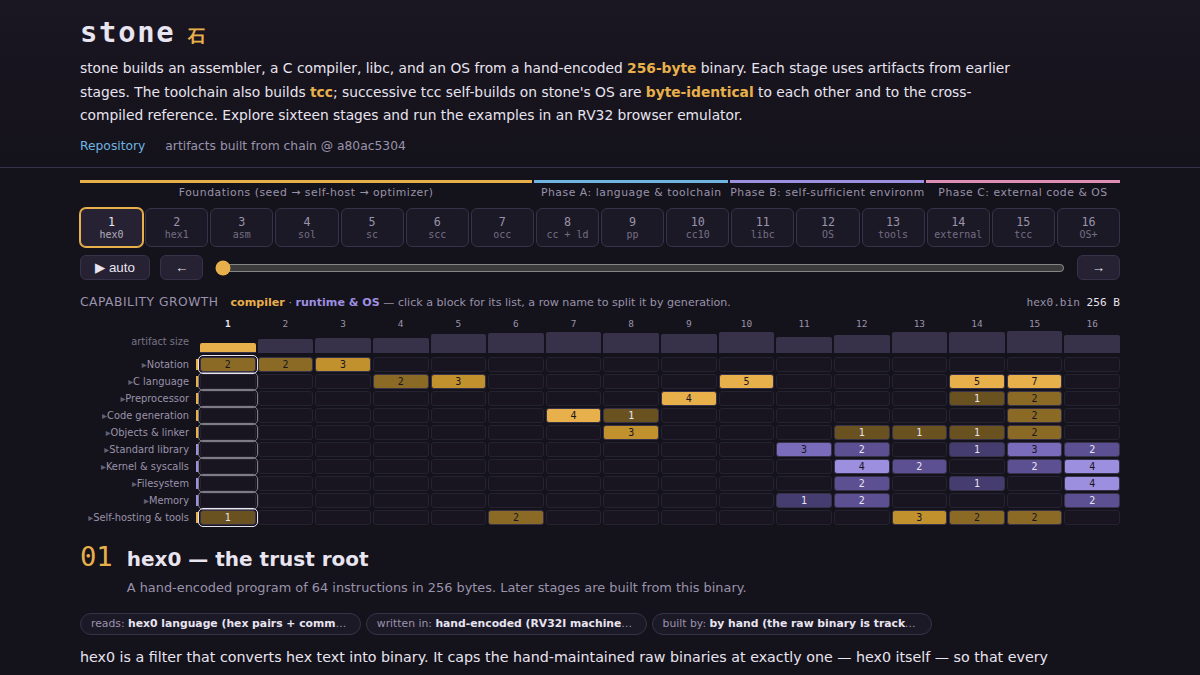The height and width of the screenshot is (675, 1200).
Task: Click Standard library block in column 11
Action: (804, 450)
